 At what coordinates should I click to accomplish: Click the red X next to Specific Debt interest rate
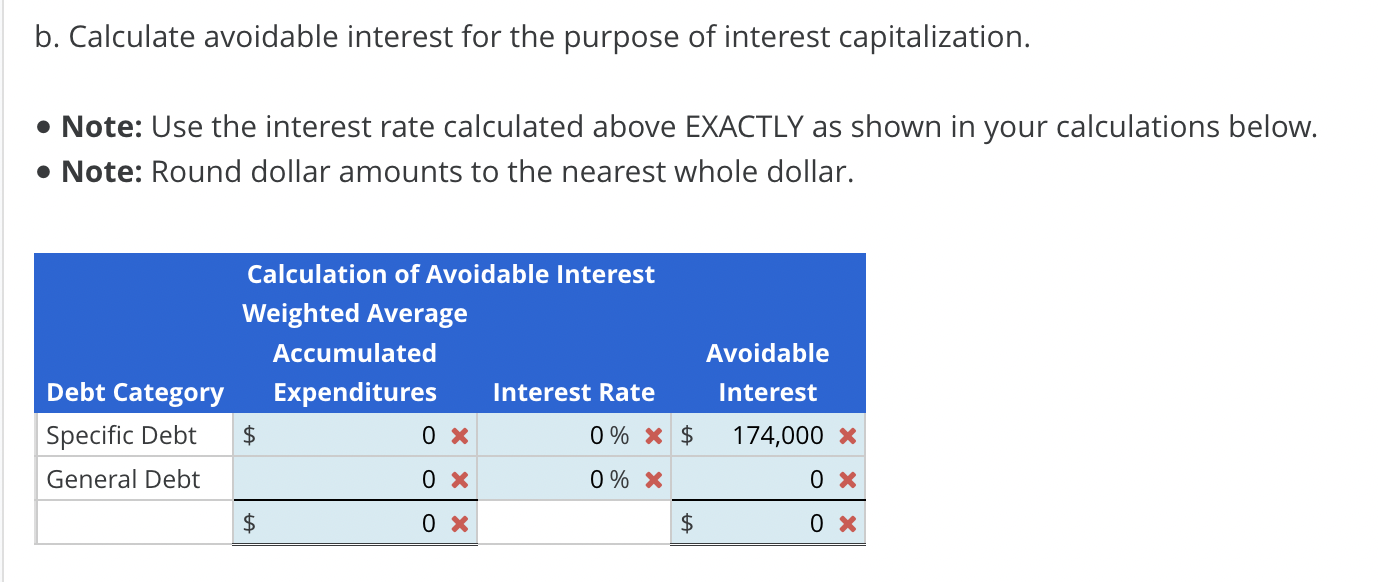click(653, 435)
